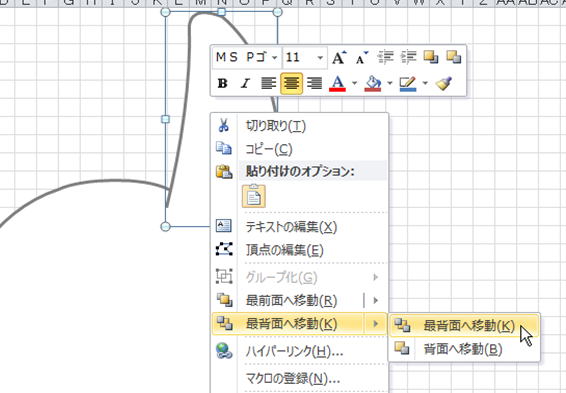Viewport: 566px width, 393px height.
Task: Apply shape fill bucket color
Action: pos(373,83)
